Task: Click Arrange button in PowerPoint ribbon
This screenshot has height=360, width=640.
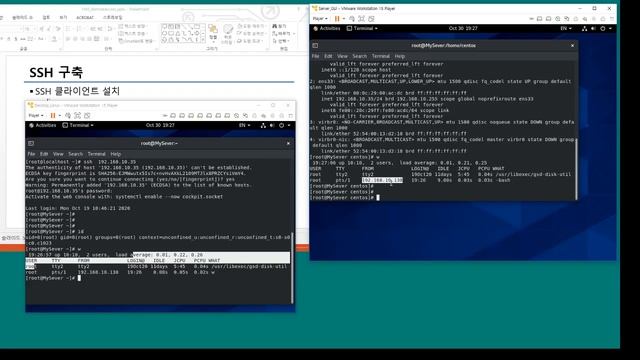Action: point(213,33)
